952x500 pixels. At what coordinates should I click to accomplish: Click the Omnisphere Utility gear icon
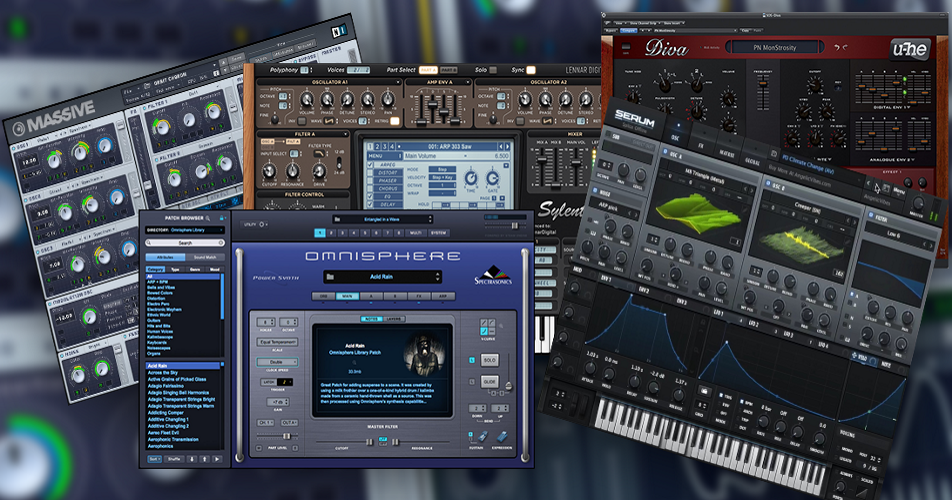262,225
